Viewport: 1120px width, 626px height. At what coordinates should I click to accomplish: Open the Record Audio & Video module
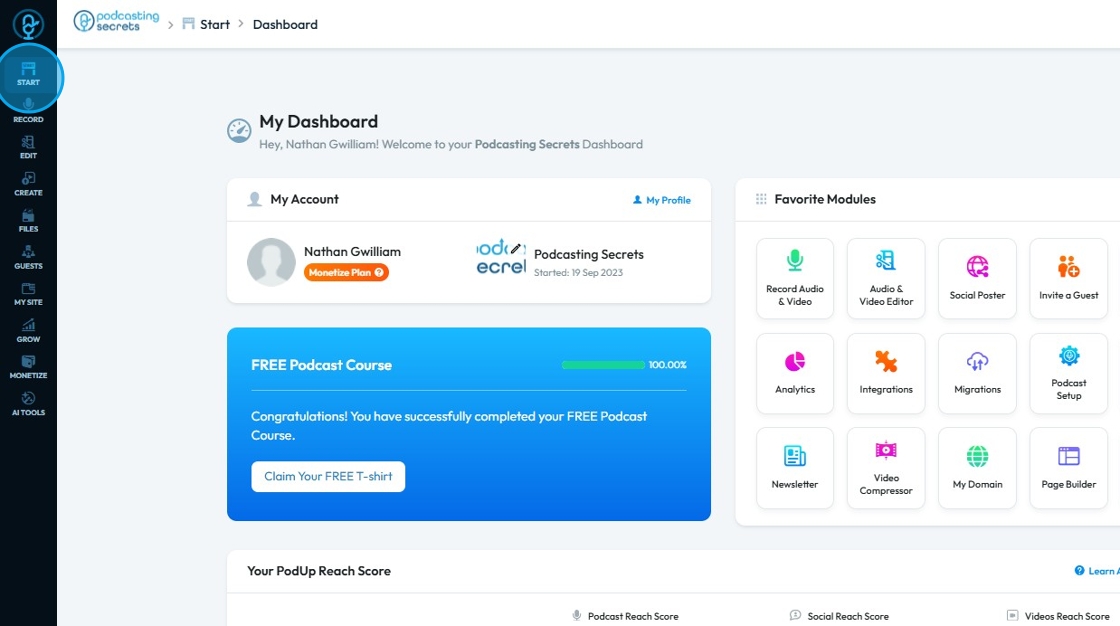point(795,278)
